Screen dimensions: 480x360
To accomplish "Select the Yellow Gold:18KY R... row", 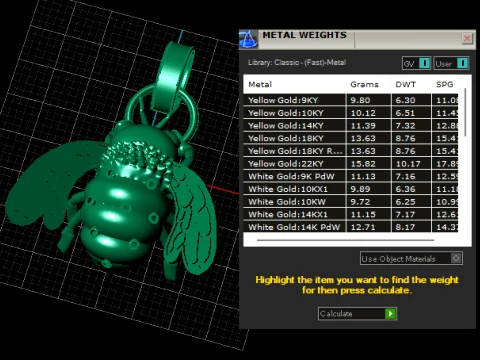I will (351, 151).
